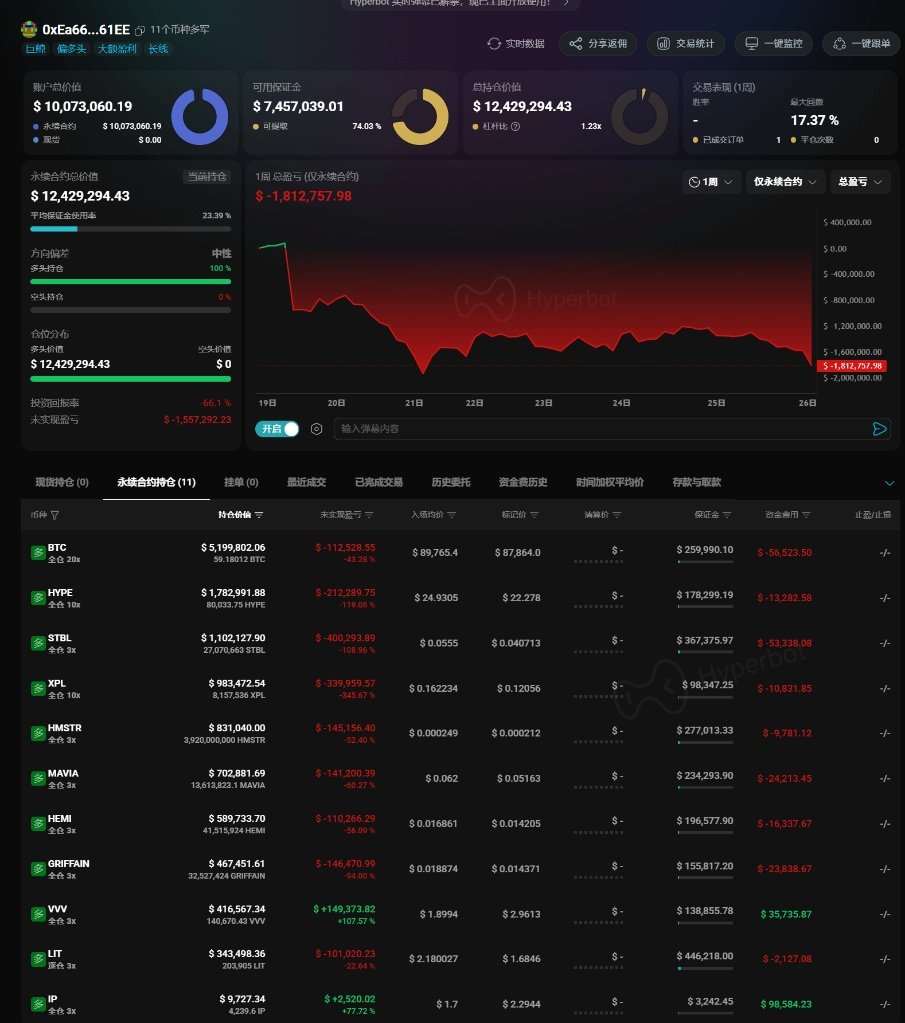
Task: Click the margin usage progress bar
Action: tap(130, 228)
